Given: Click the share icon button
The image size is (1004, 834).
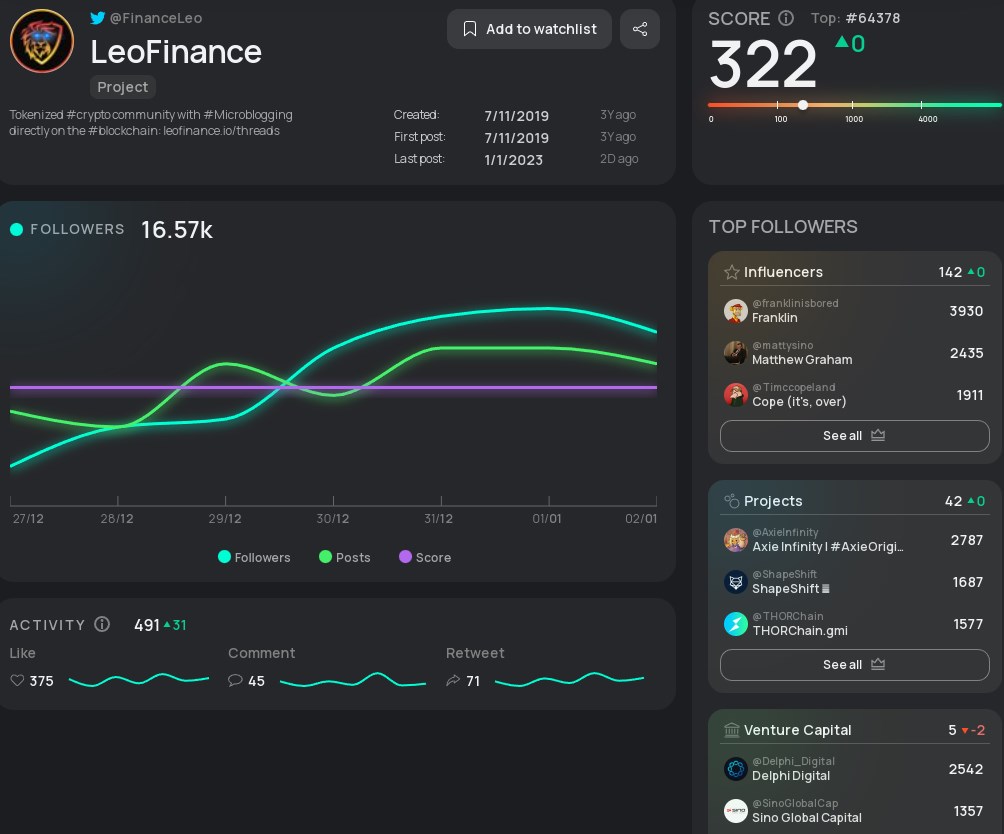Looking at the screenshot, I should [x=640, y=29].
